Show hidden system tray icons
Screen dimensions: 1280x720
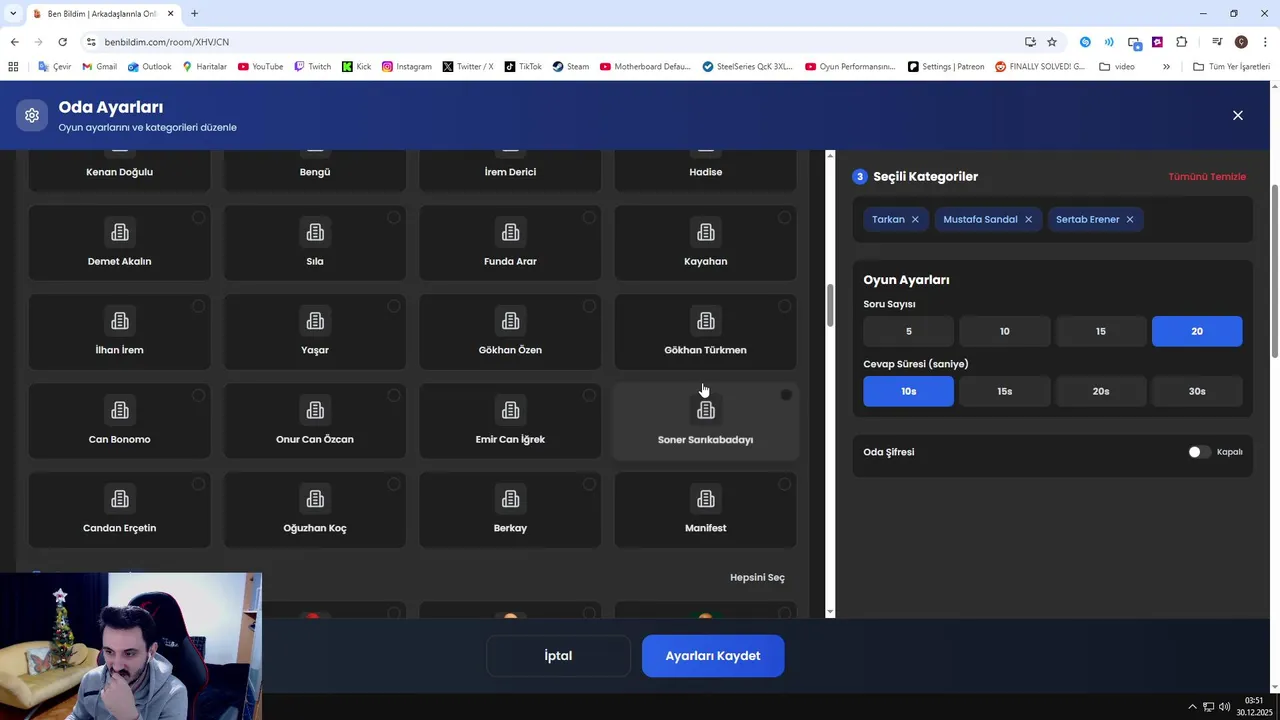1192,707
